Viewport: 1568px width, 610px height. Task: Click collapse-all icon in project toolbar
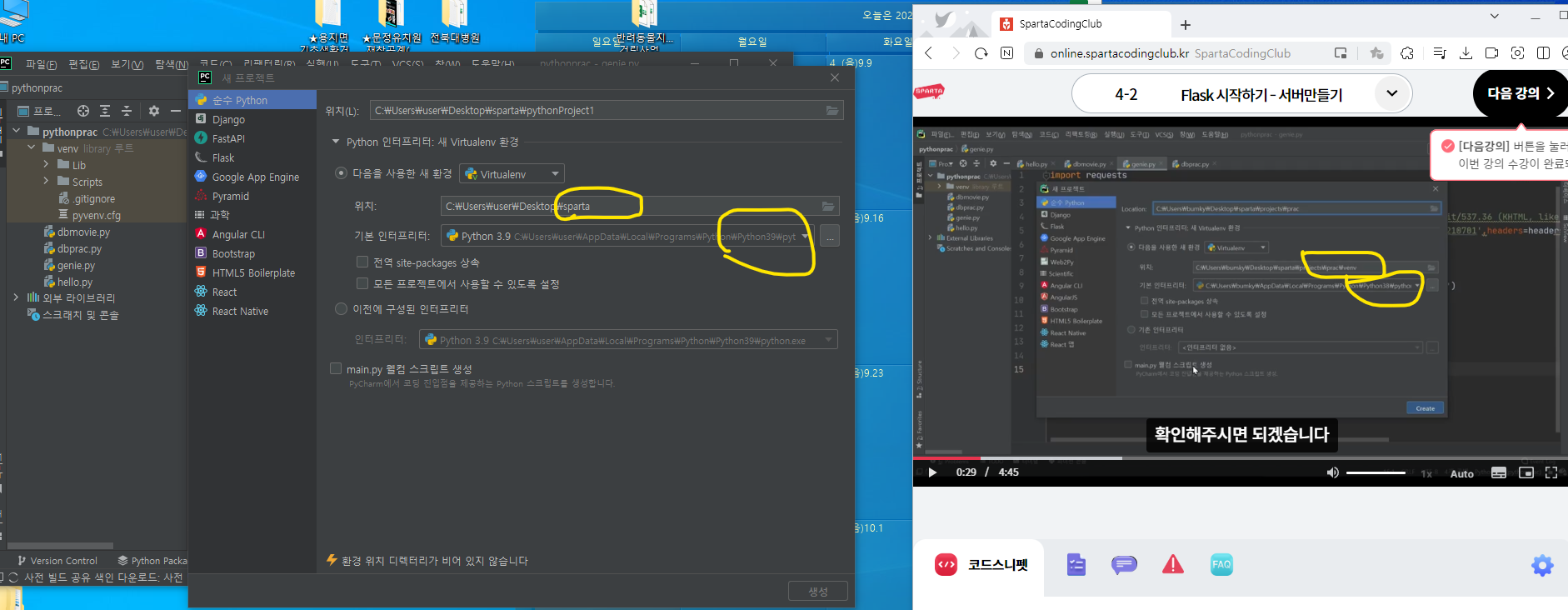(x=127, y=111)
